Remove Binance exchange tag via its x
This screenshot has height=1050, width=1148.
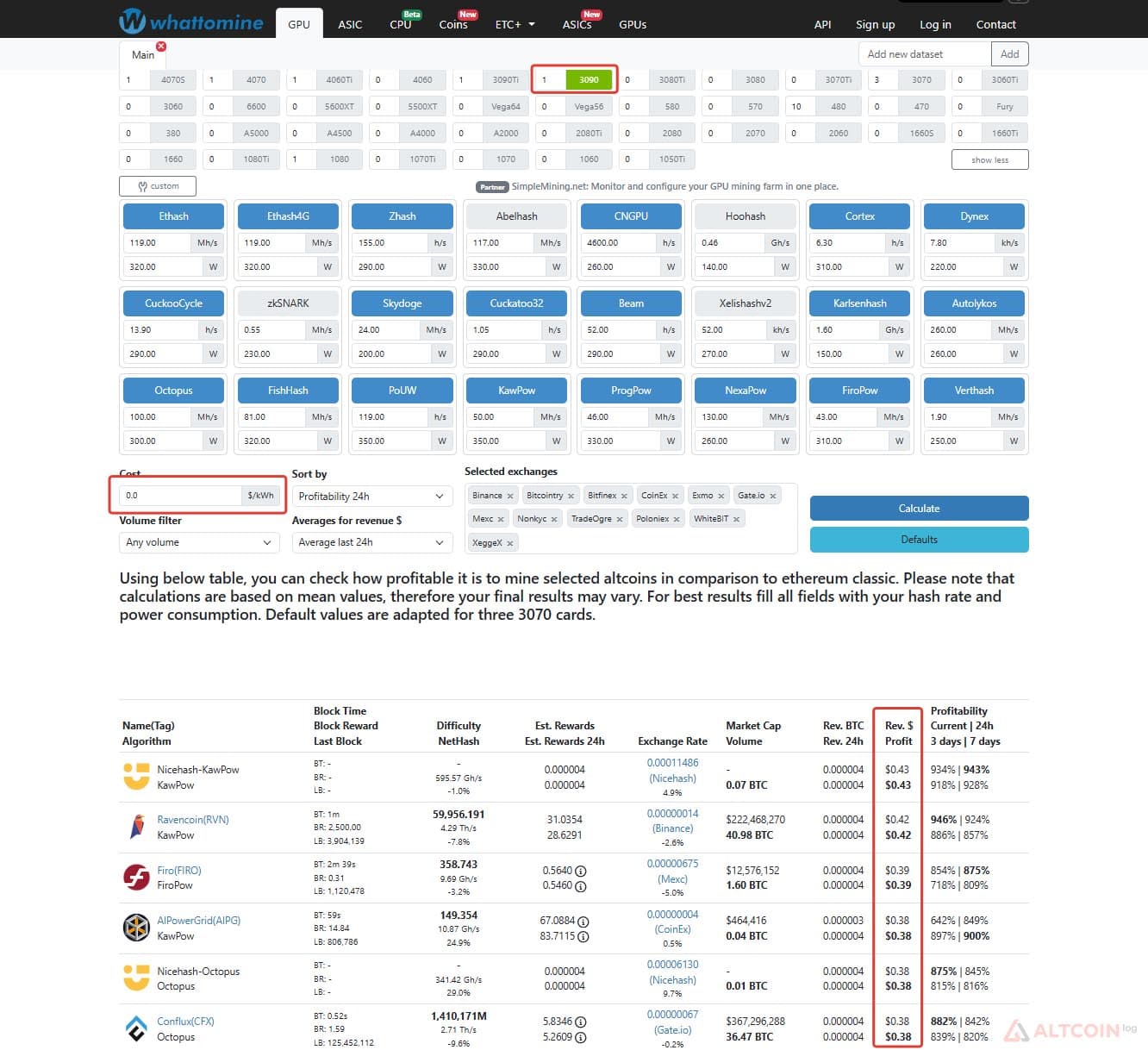510,496
